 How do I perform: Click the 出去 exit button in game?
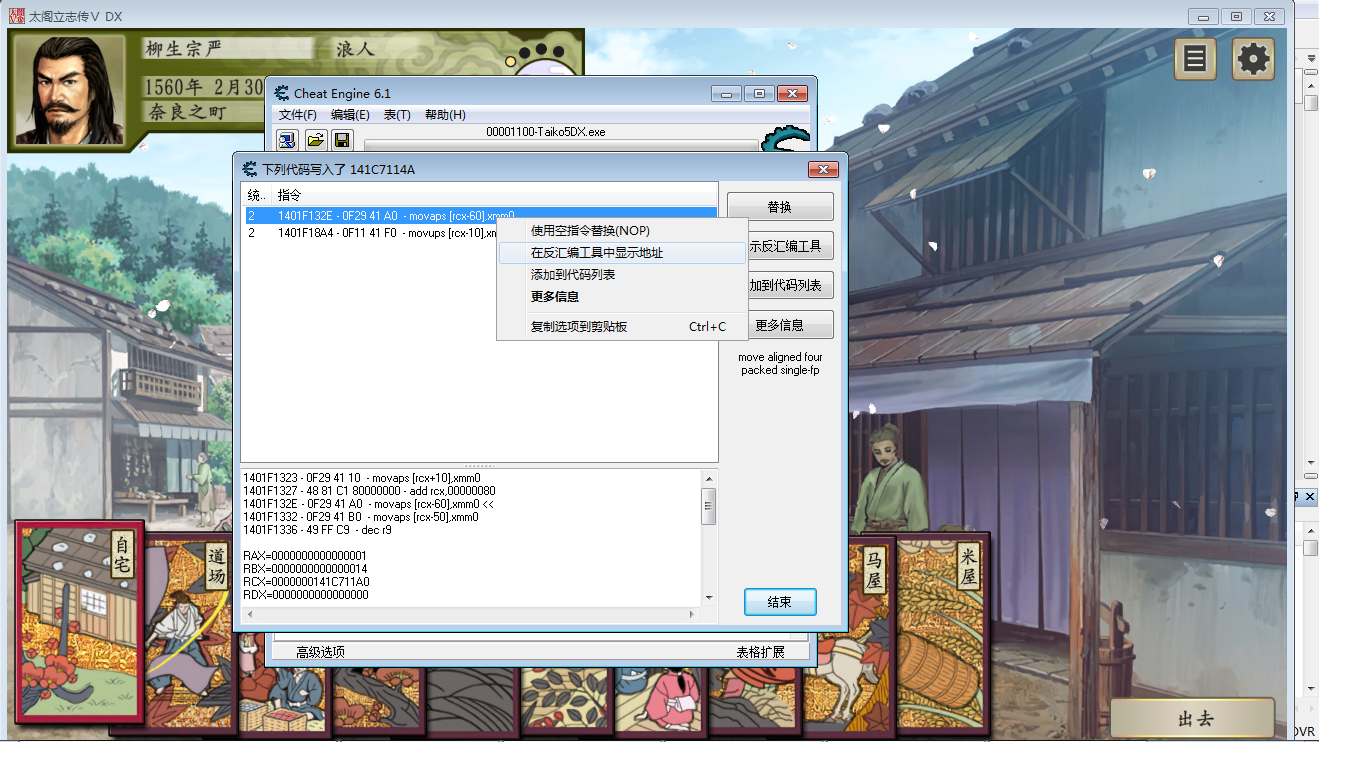click(x=1194, y=719)
